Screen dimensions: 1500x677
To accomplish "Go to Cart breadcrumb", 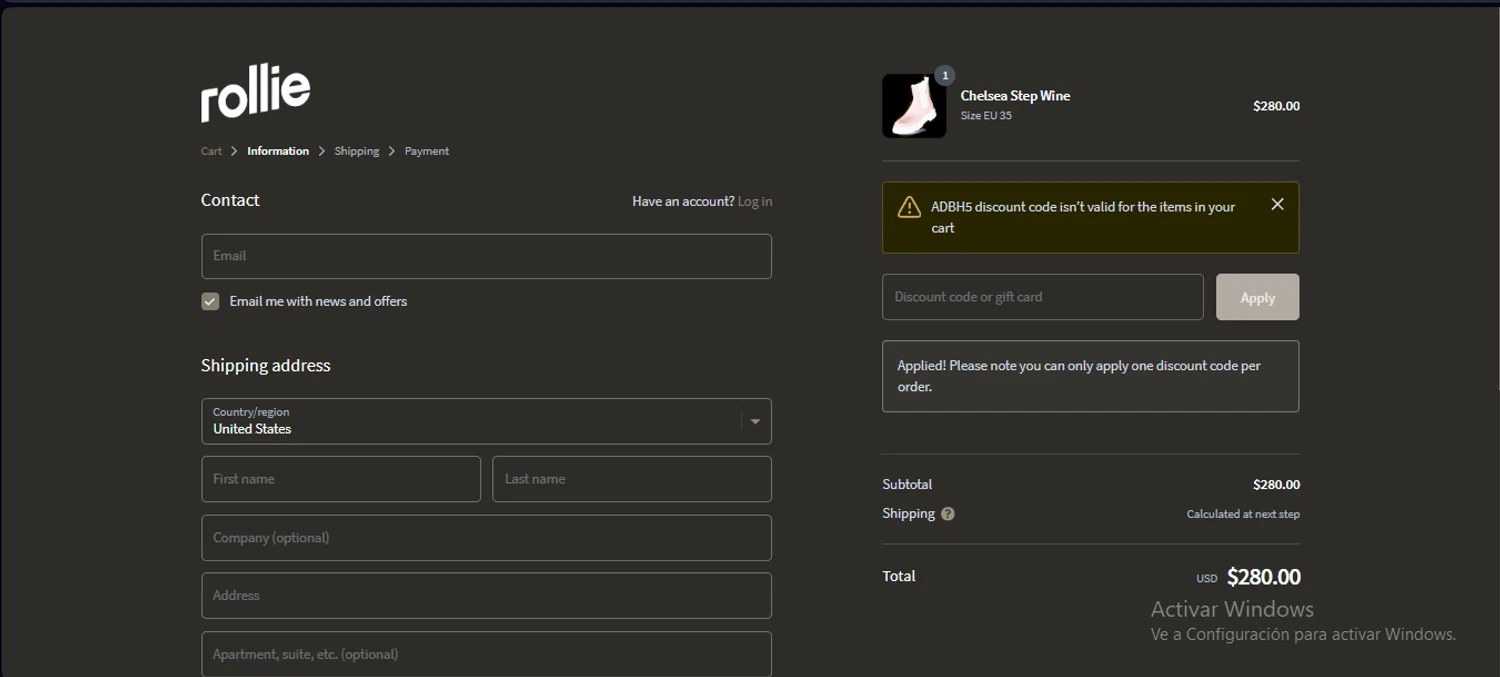I will tap(211, 151).
